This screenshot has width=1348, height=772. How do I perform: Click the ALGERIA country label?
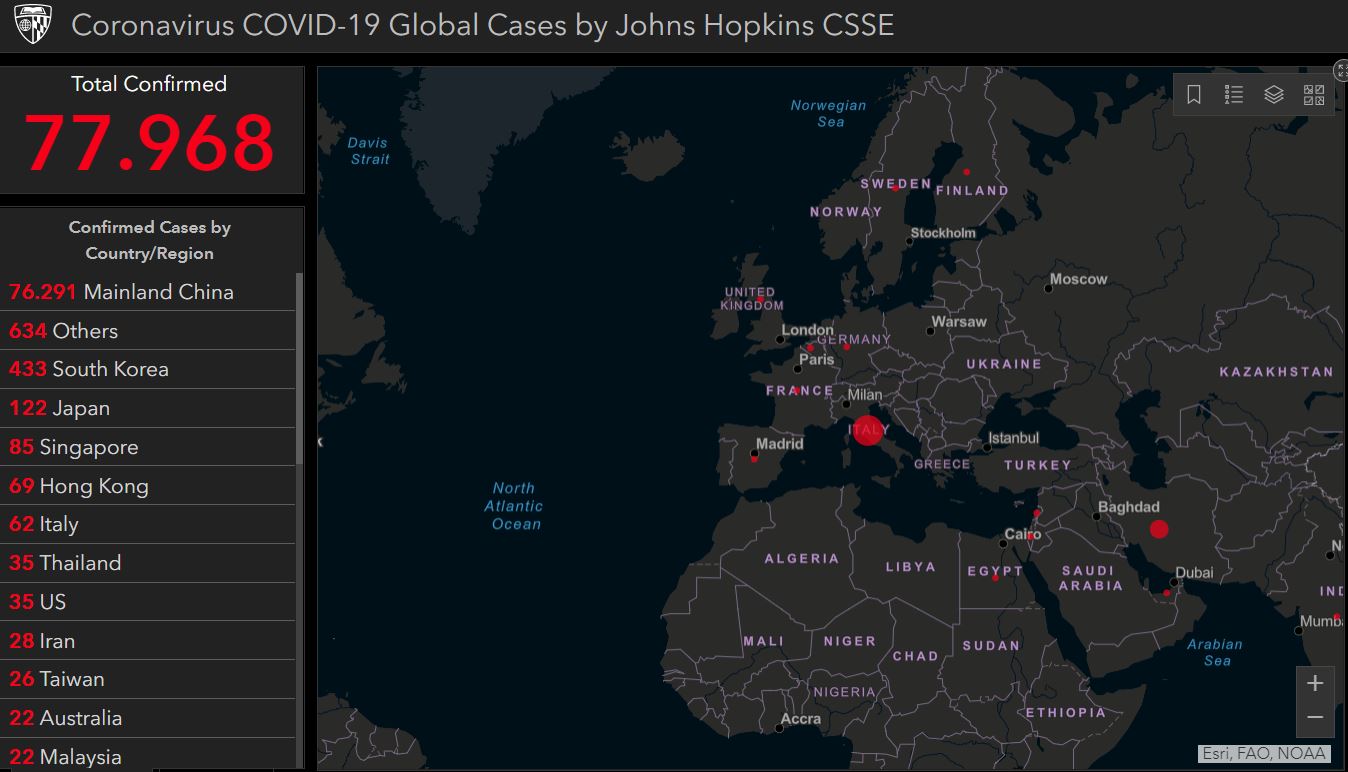(802, 558)
